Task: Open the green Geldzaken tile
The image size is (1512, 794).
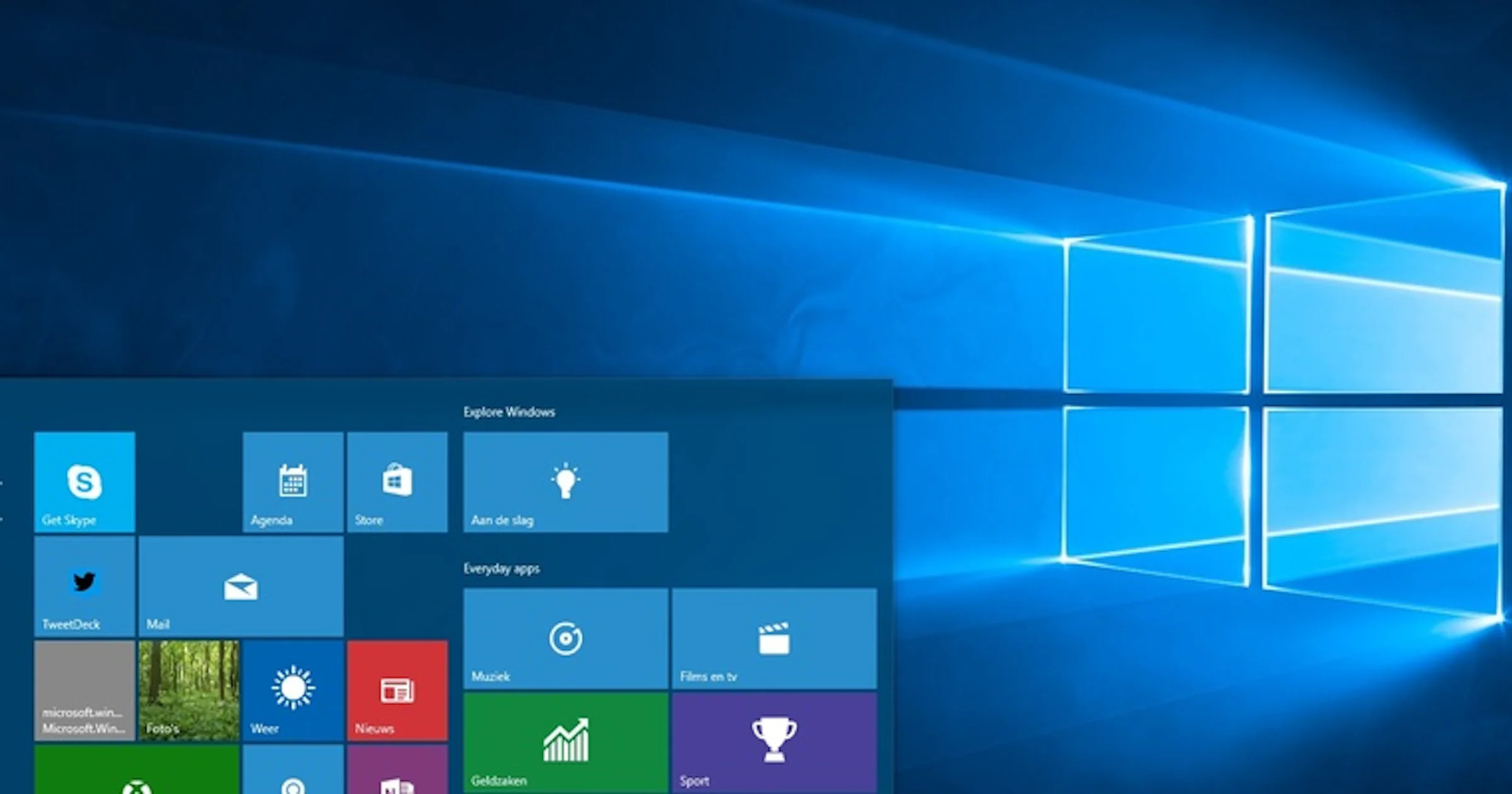Action: (x=566, y=742)
